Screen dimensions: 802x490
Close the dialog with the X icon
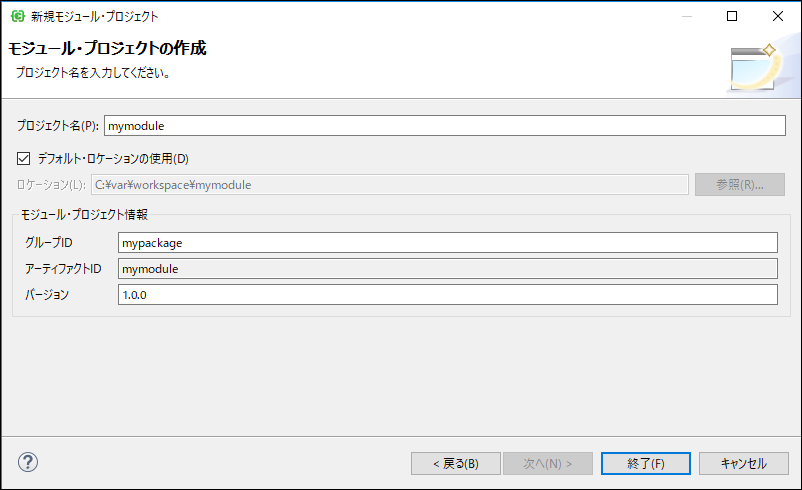click(x=778, y=16)
